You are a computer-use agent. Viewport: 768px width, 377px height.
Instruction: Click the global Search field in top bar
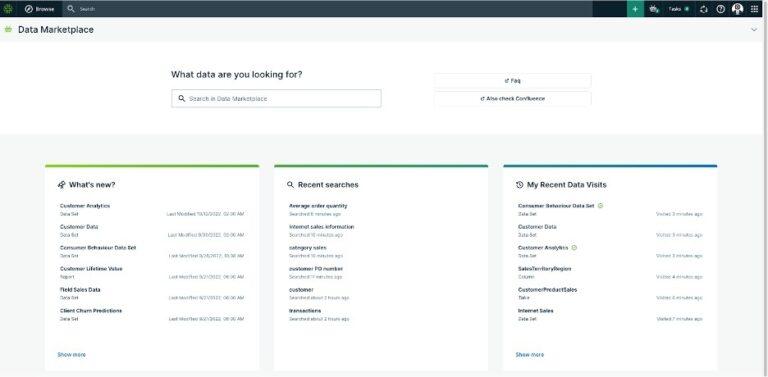pos(328,9)
